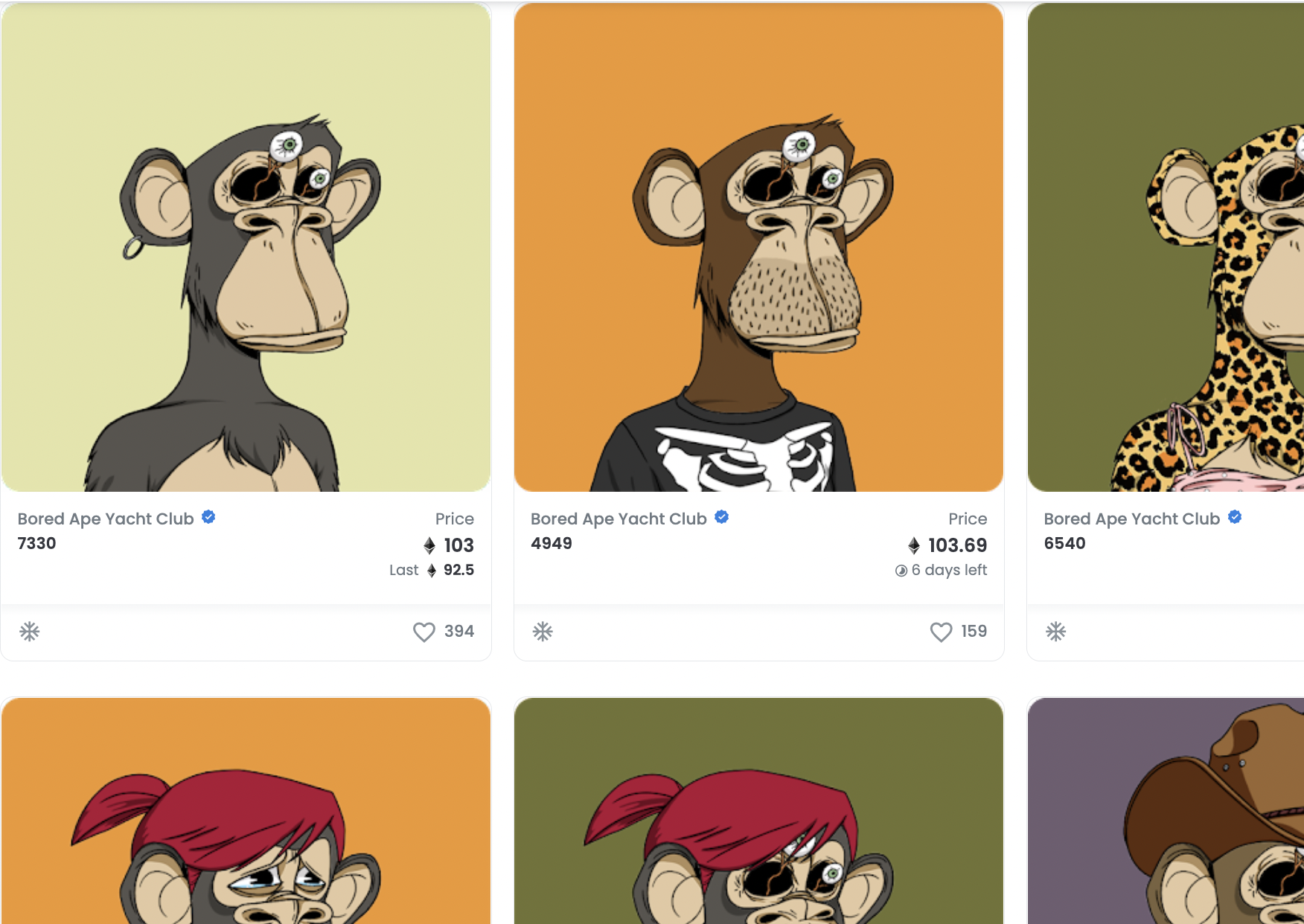Click the snowflake icon on the 6540 card
This screenshot has height=924, width=1304.
tap(1055, 632)
